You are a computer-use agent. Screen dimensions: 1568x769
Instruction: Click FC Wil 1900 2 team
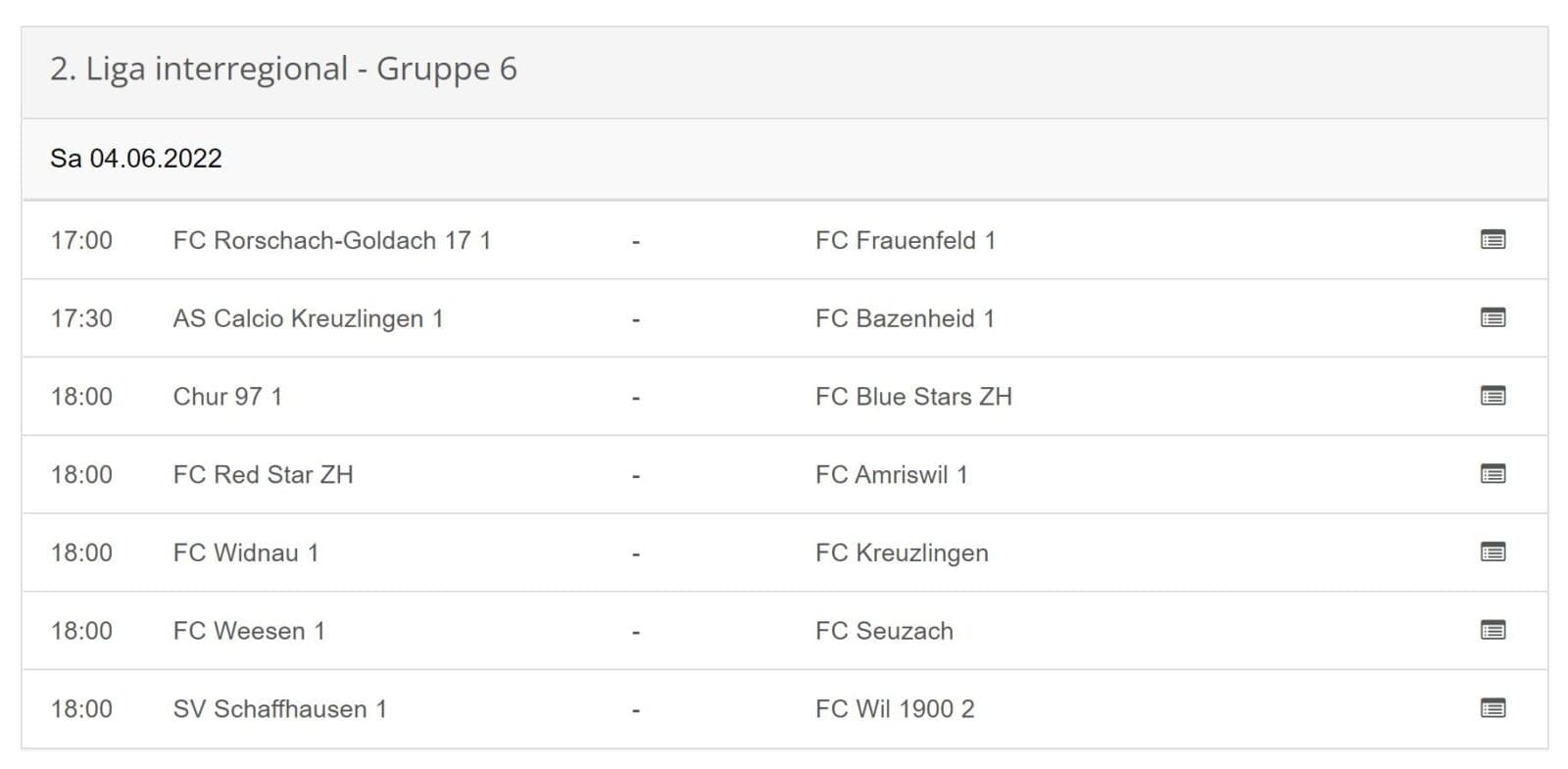(895, 709)
